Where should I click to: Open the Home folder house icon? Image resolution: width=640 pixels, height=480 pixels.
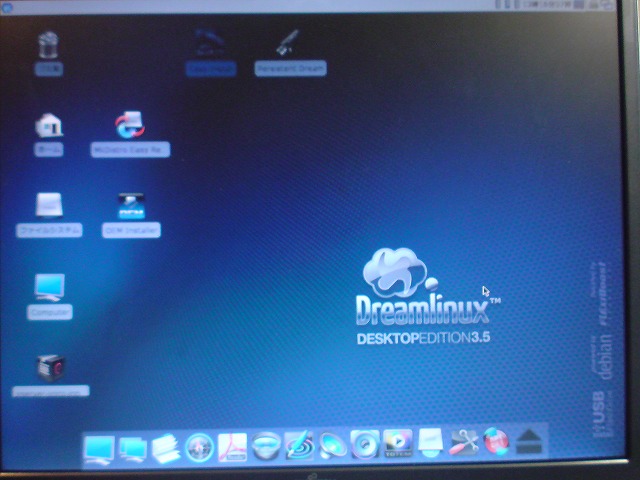[x=49, y=125]
